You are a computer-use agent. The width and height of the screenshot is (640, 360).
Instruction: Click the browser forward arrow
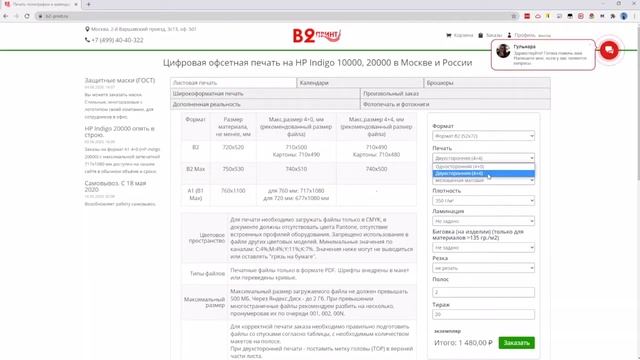click(16, 16)
